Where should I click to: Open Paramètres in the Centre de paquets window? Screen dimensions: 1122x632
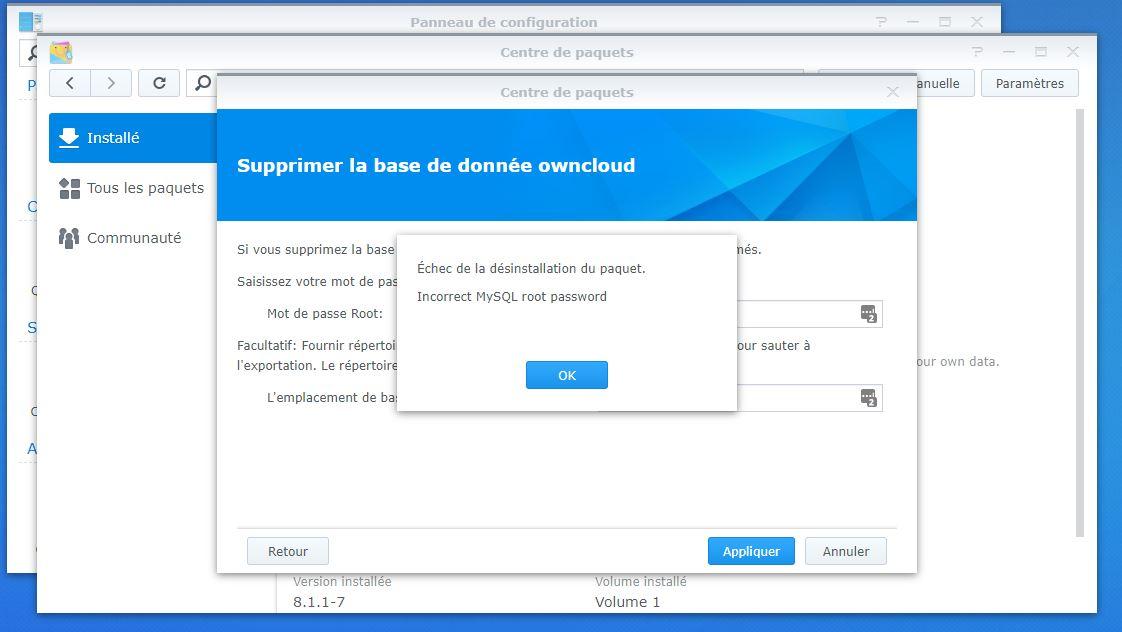[1029, 83]
